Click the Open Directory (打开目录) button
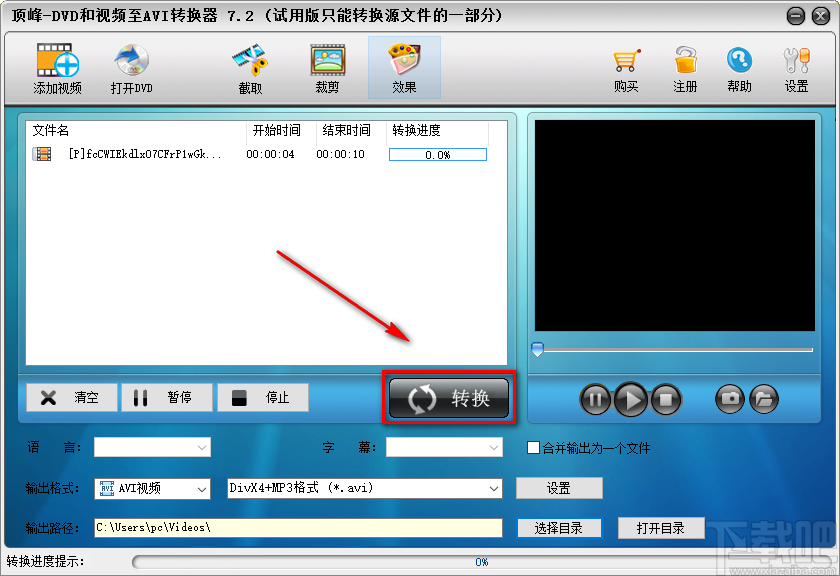Viewport: 840px width, 576px height. click(x=661, y=528)
